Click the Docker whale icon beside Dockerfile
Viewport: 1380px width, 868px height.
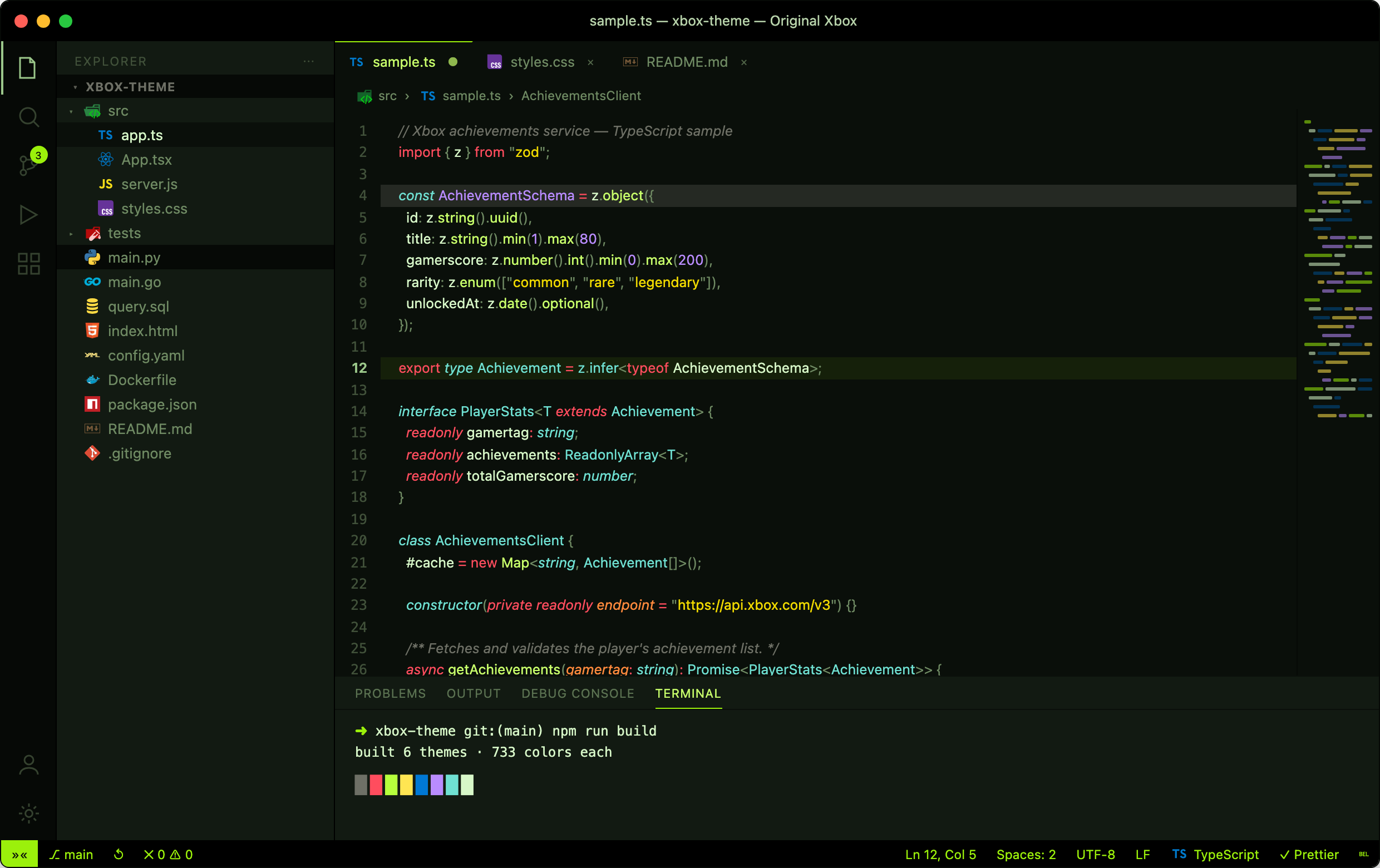pyautogui.click(x=92, y=380)
